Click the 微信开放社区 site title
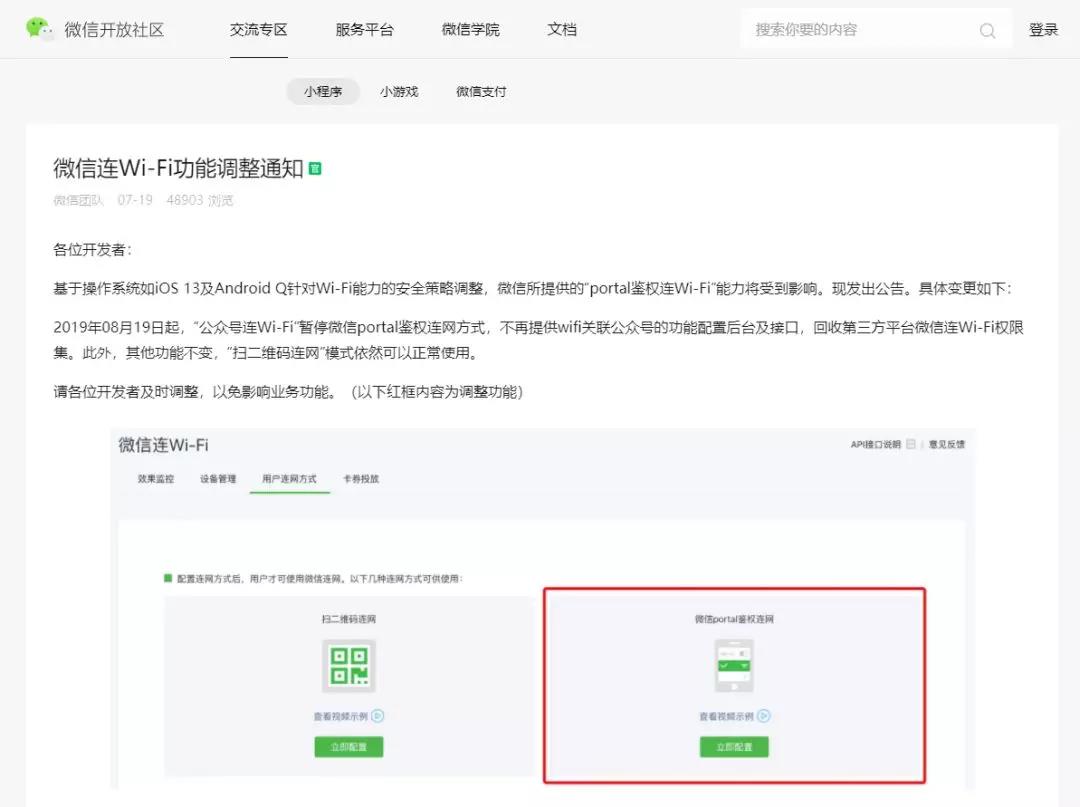Viewport: 1080px width, 807px height. [114, 30]
